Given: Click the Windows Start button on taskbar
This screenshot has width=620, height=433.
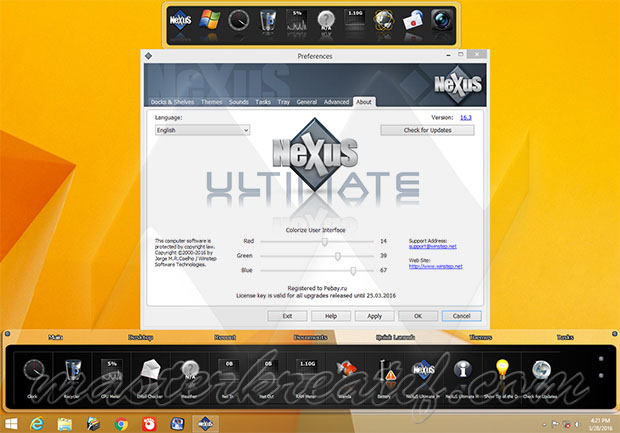Looking at the screenshot, I should tap(11, 424).
